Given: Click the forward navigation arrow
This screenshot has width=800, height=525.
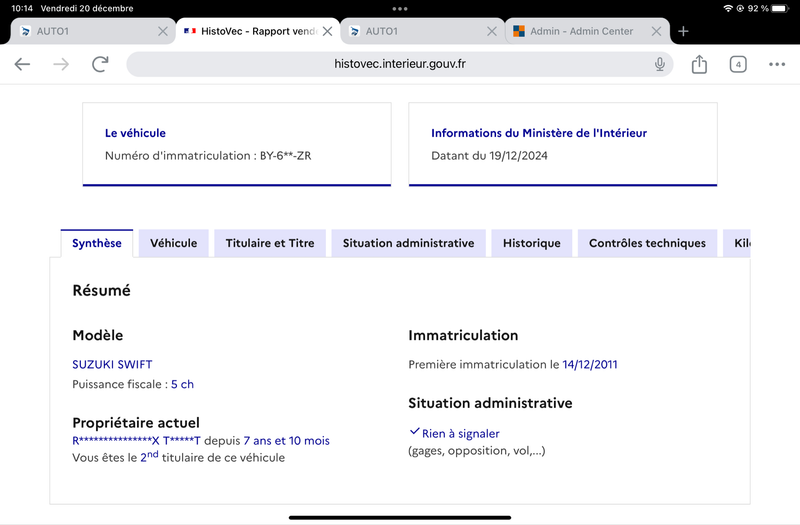Looking at the screenshot, I should (x=61, y=64).
